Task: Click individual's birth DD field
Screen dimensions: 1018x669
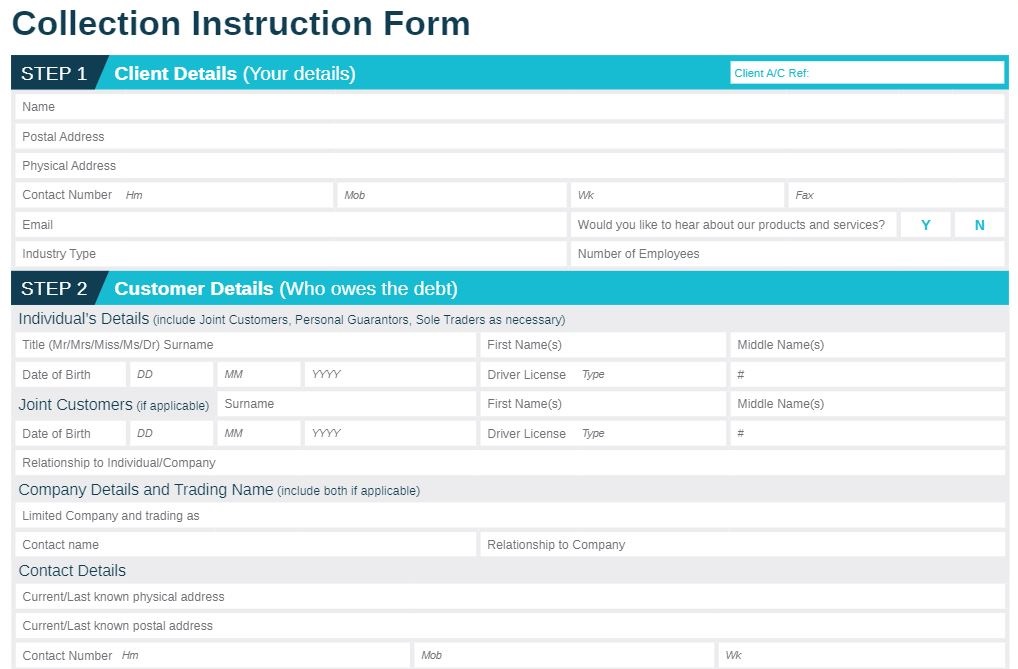Action: [x=171, y=375]
